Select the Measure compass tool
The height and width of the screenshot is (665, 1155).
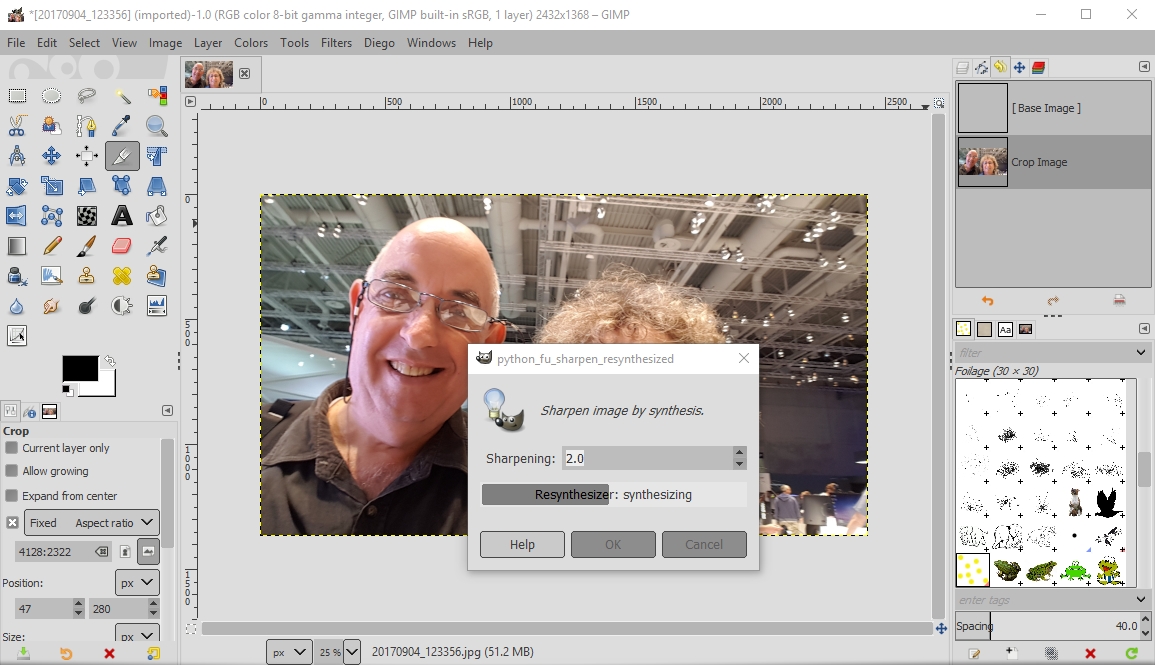coord(17,156)
